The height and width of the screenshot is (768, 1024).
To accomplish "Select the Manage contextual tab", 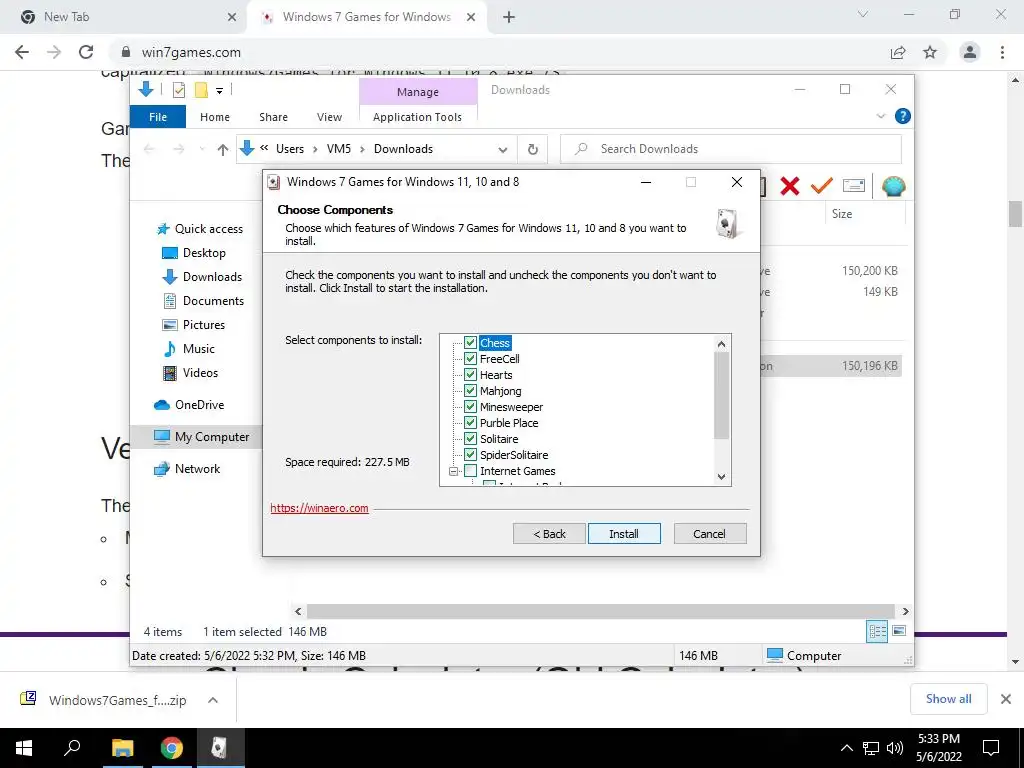I will [418, 92].
